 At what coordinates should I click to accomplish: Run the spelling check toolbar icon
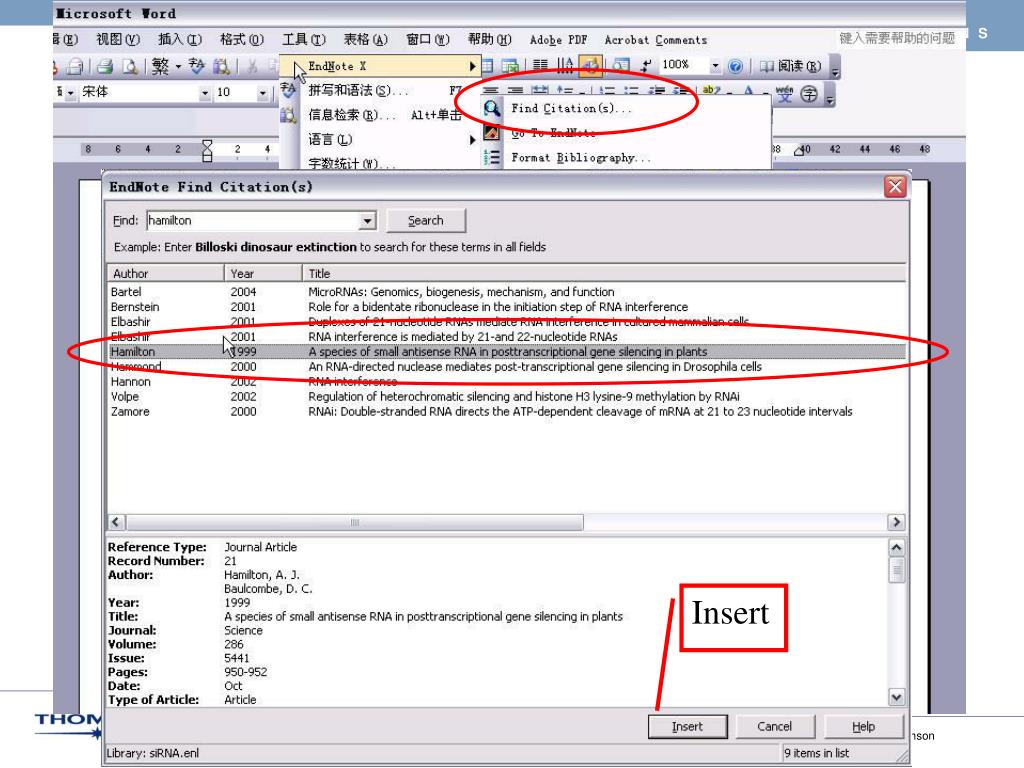coord(197,66)
